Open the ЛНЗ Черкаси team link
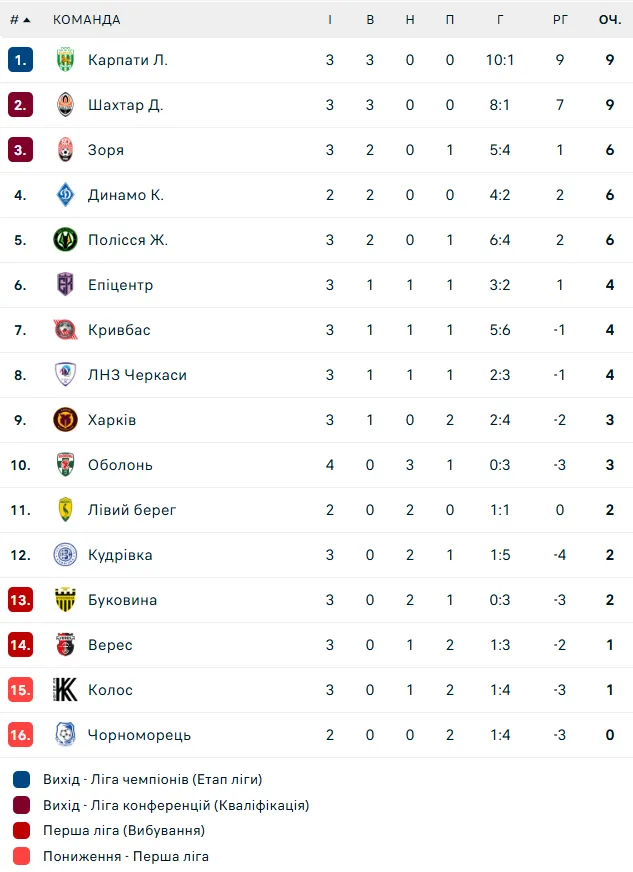This screenshot has height=872, width=633. point(137,375)
